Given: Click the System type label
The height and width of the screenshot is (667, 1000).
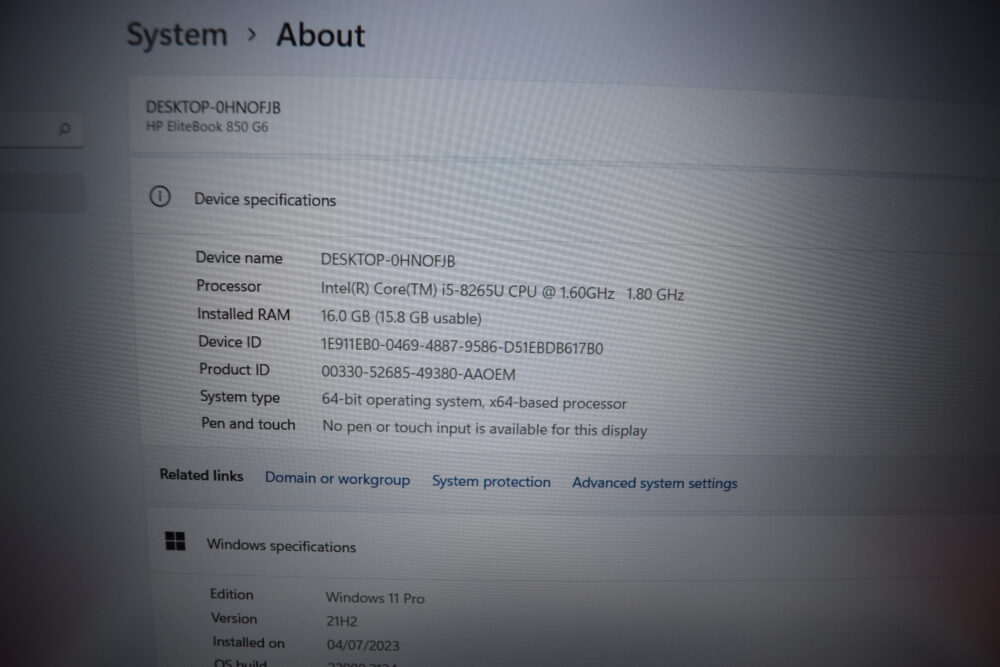Looking at the screenshot, I should [x=240, y=397].
